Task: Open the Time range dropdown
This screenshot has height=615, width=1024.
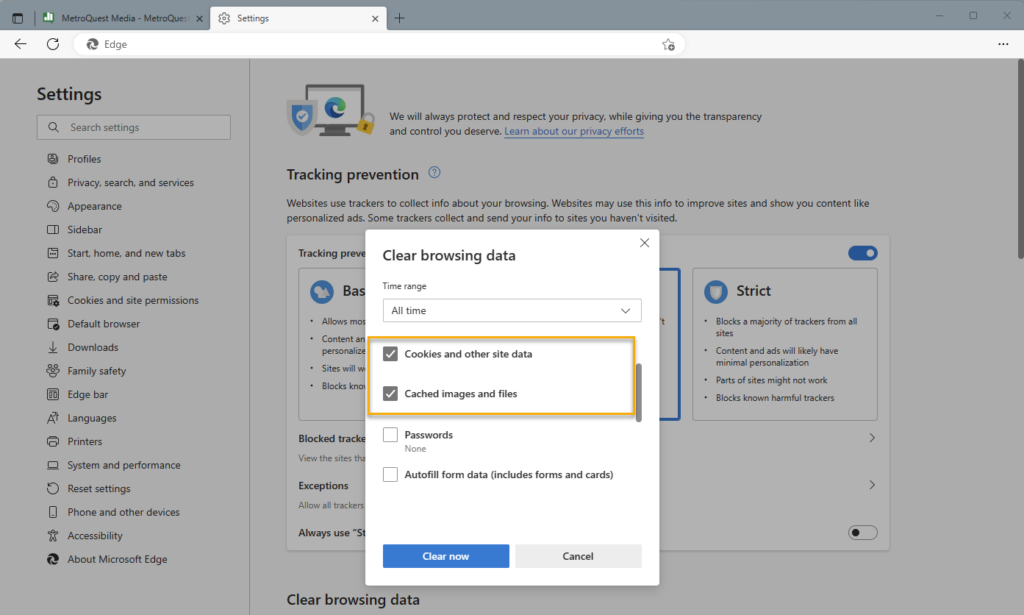Action: (511, 311)
